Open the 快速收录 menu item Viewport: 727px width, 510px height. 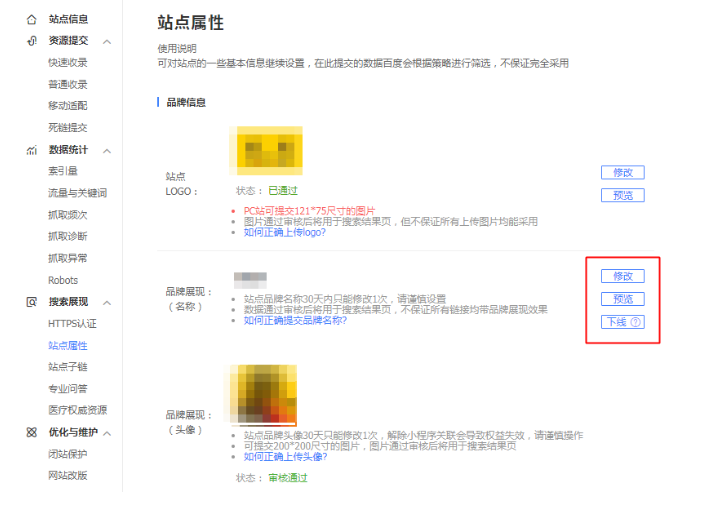pyautogui.click(x=67, y=63)
